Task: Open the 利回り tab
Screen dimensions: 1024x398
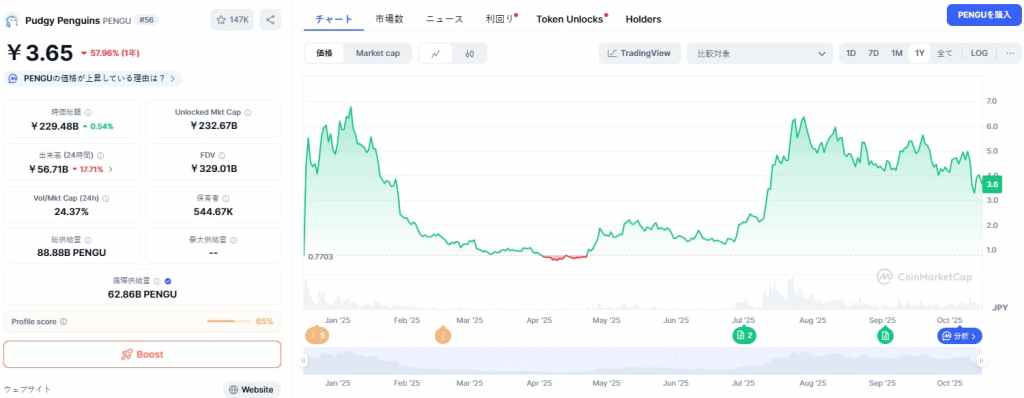Action: (500, 19)
